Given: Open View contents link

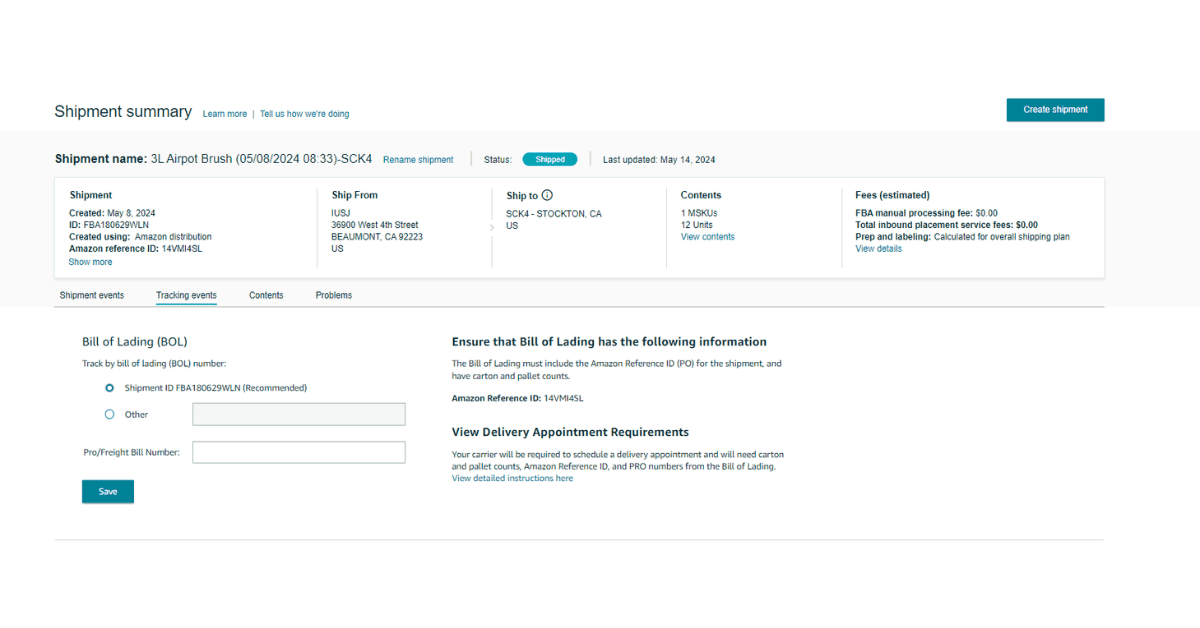Looking at the screenshot, I should click(707, 237).
